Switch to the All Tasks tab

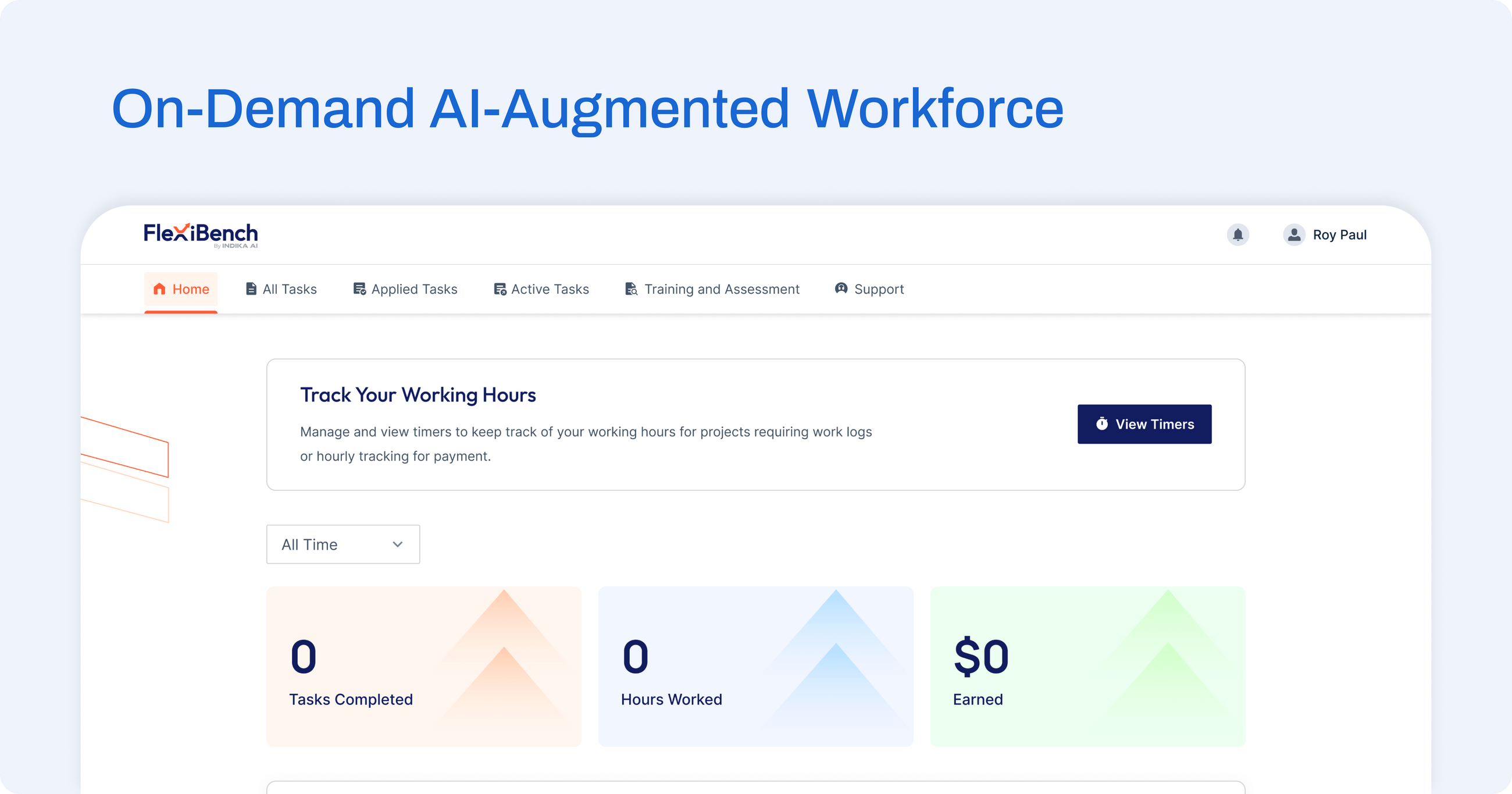[x=290, y=289]
